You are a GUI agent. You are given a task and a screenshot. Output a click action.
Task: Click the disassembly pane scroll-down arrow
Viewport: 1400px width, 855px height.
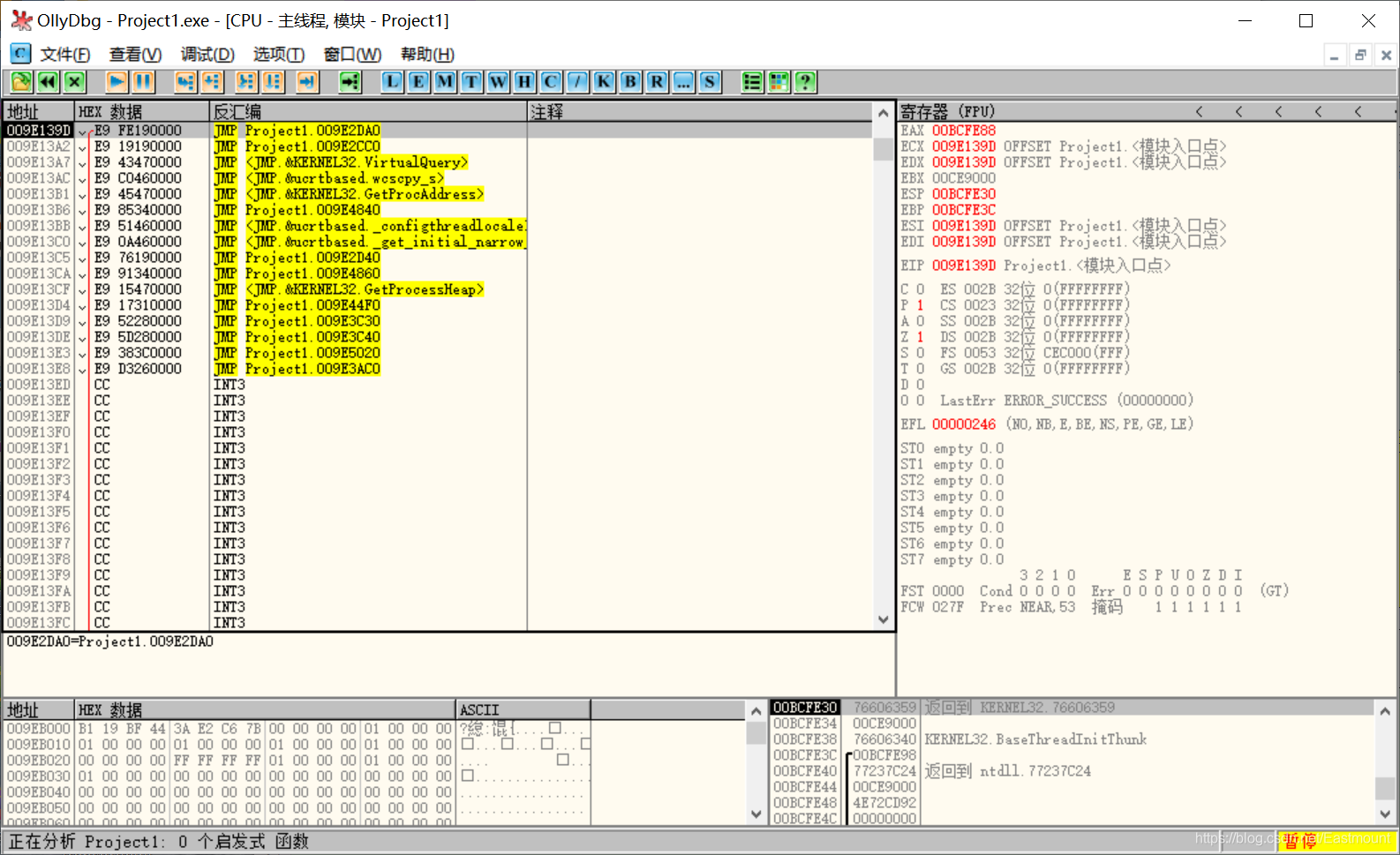click(884, 619)
